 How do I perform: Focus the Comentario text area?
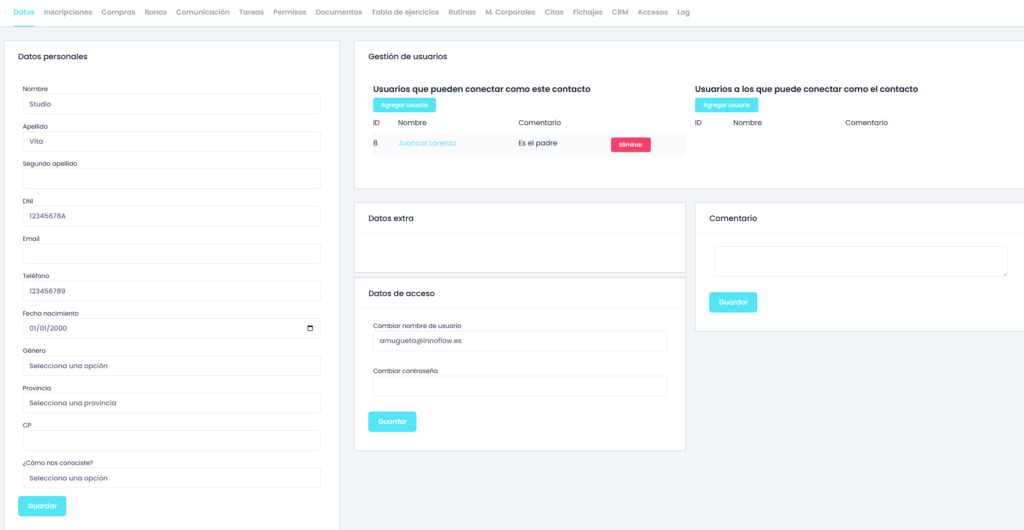pos(860,261)
